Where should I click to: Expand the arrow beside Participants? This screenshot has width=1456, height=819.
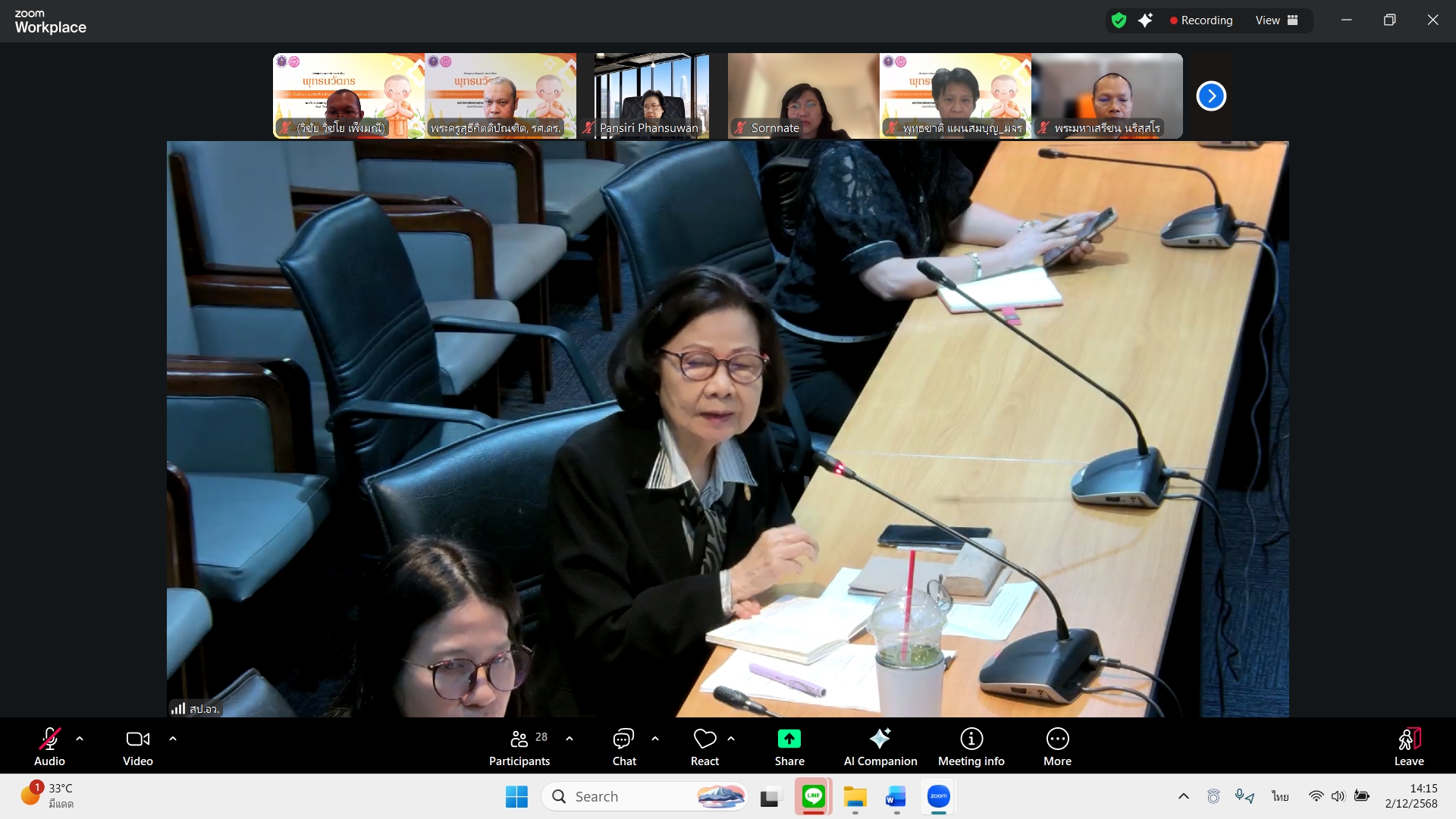tap(570, 739)
